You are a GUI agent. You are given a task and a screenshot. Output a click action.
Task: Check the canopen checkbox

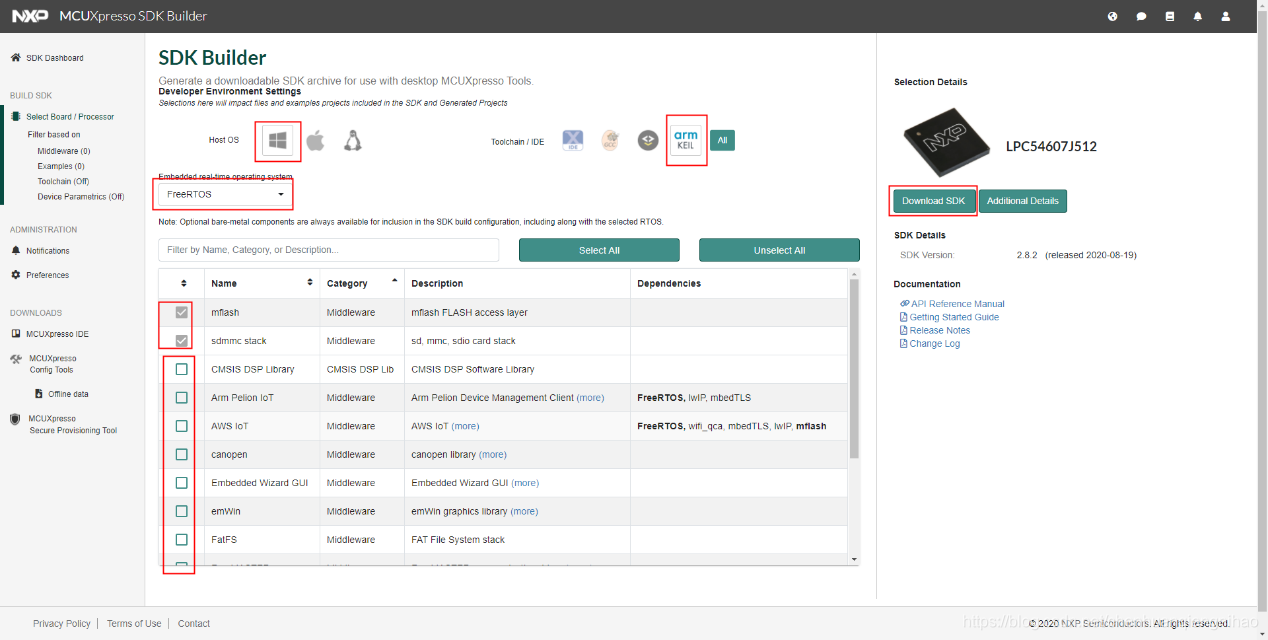(x=181, y=454)
